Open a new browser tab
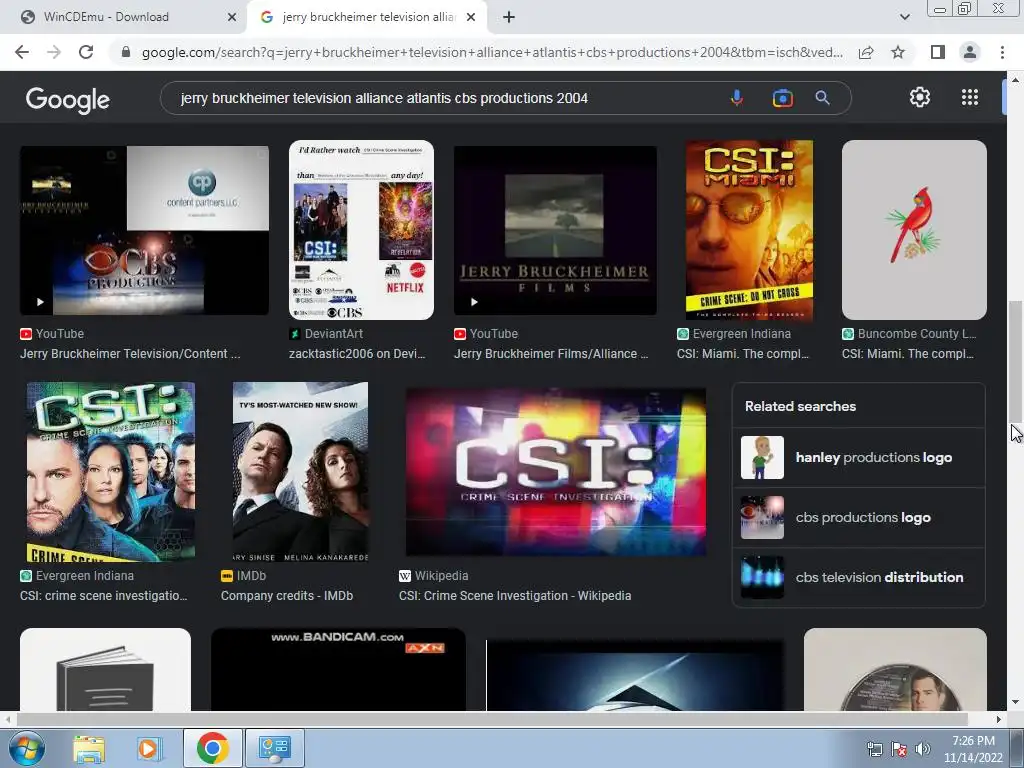Image resolution: width=1024 pixels, height=768 pixels. [509, 18]
